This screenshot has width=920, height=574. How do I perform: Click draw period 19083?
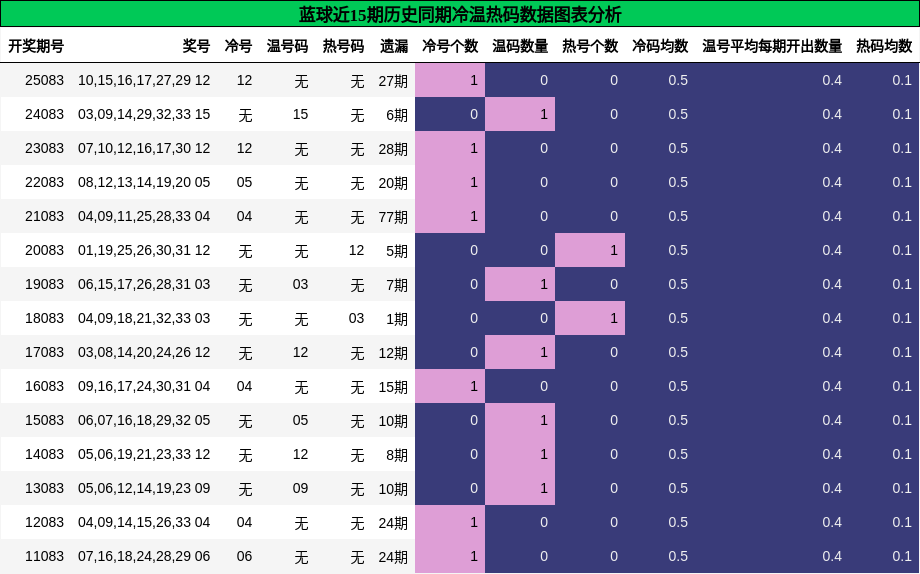point(44,285)
